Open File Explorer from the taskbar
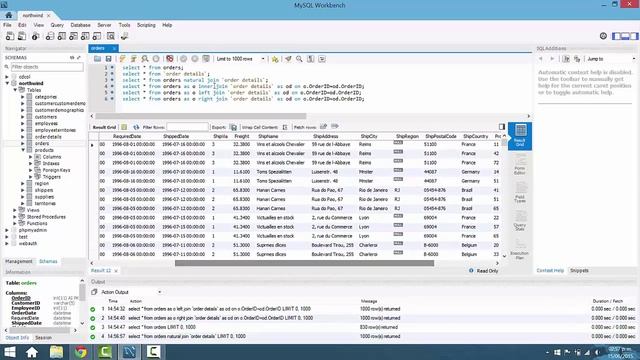The image size is (640, 360). 56,352
